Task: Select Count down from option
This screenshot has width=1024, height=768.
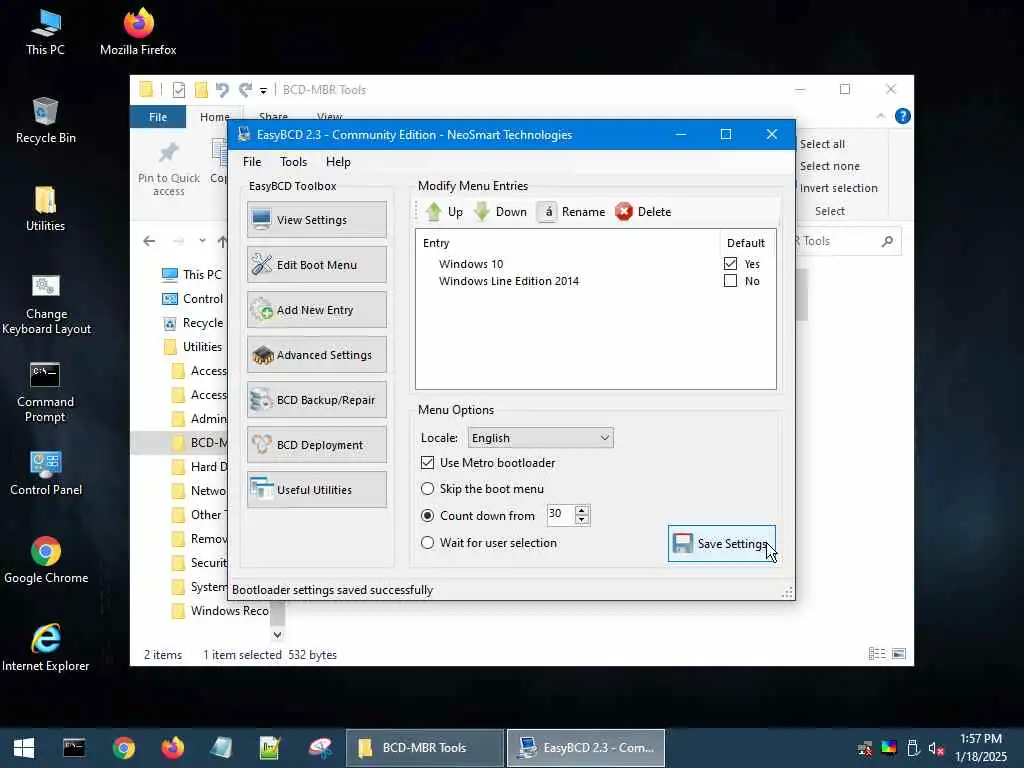Action: (x=427, y=515)
